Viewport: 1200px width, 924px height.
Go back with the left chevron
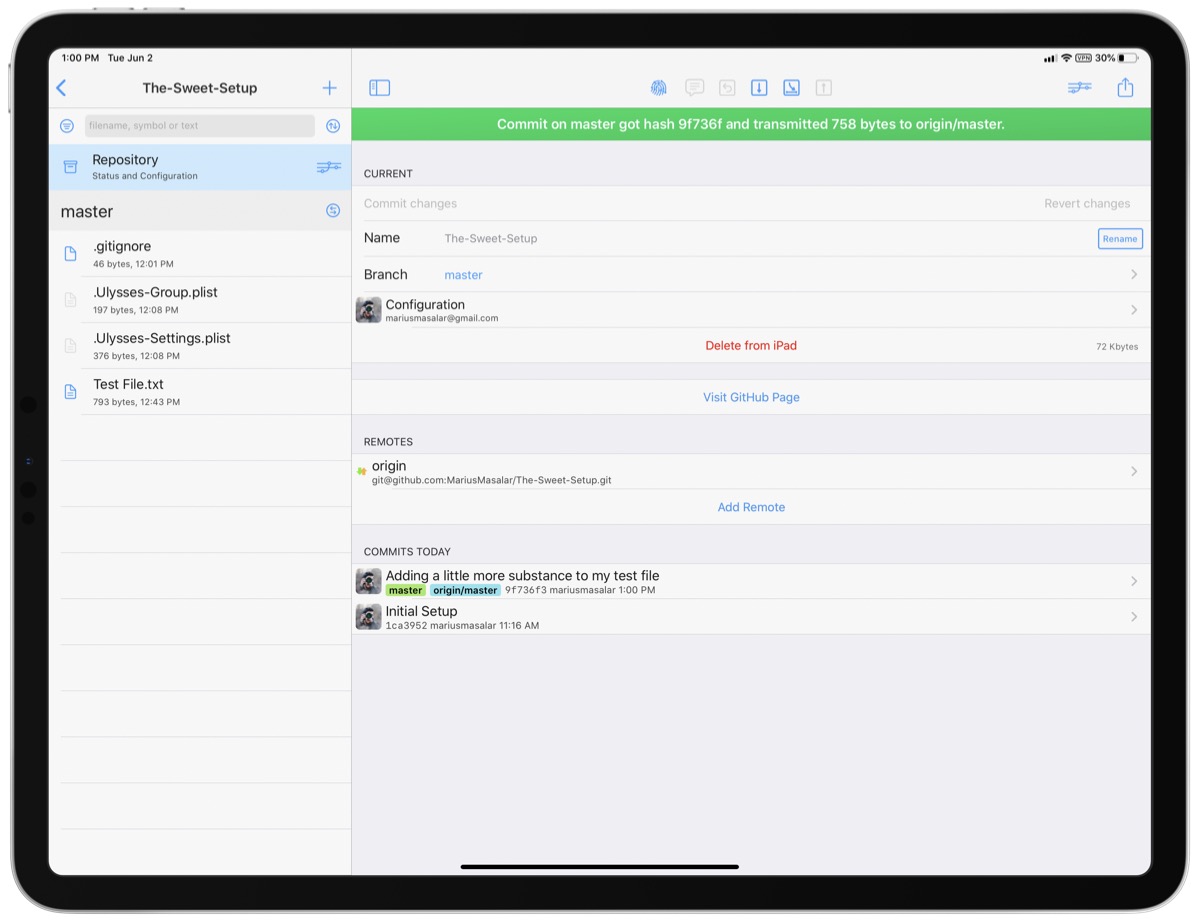point(61,88)
